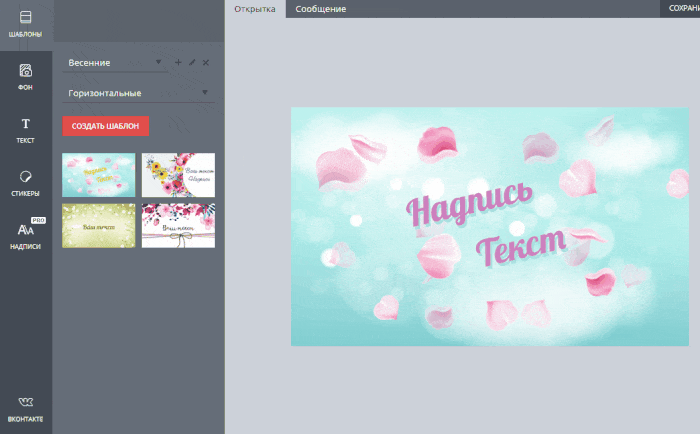This screenshot has height=434, width=700.
Task: Select the green sparkle template thumbnail
Action: coord(99,225)
